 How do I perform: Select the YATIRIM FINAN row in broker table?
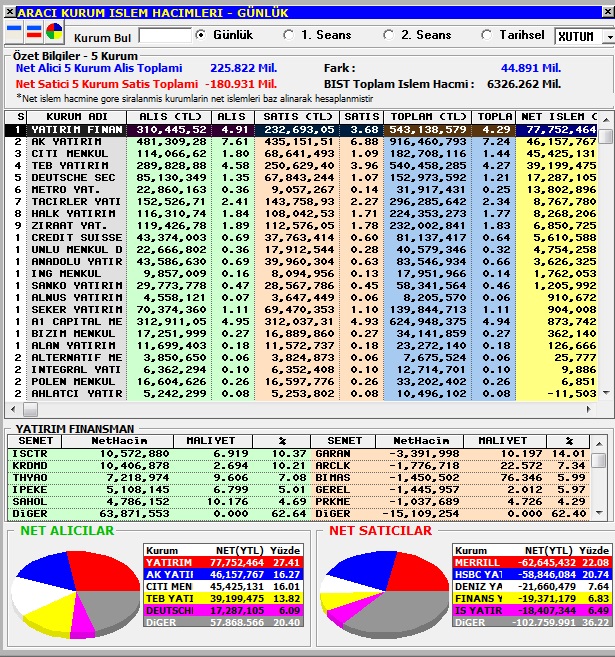(x=302, y=130)
